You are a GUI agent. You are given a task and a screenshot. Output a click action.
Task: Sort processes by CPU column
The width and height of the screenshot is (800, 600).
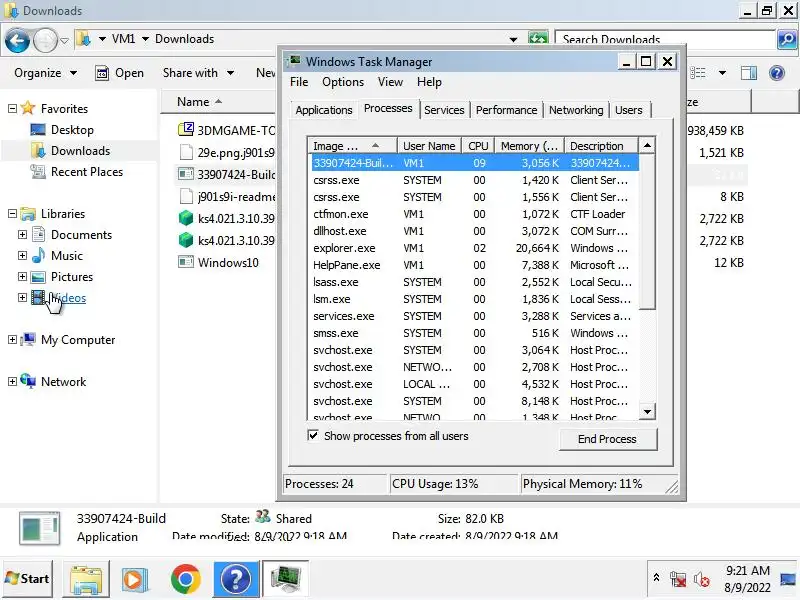point(478,146)
